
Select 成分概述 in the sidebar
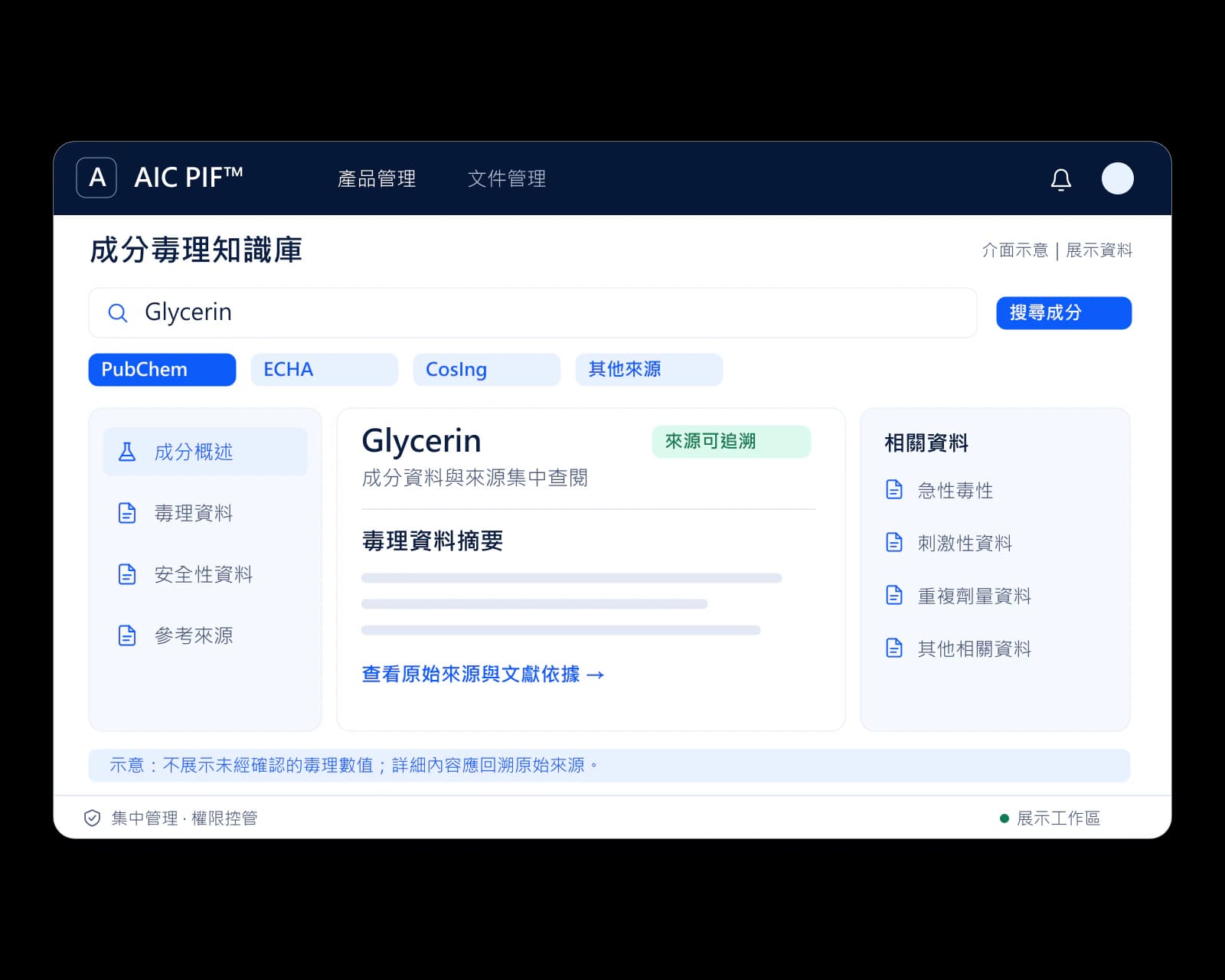pyautogui.click(x=205, y=452)
